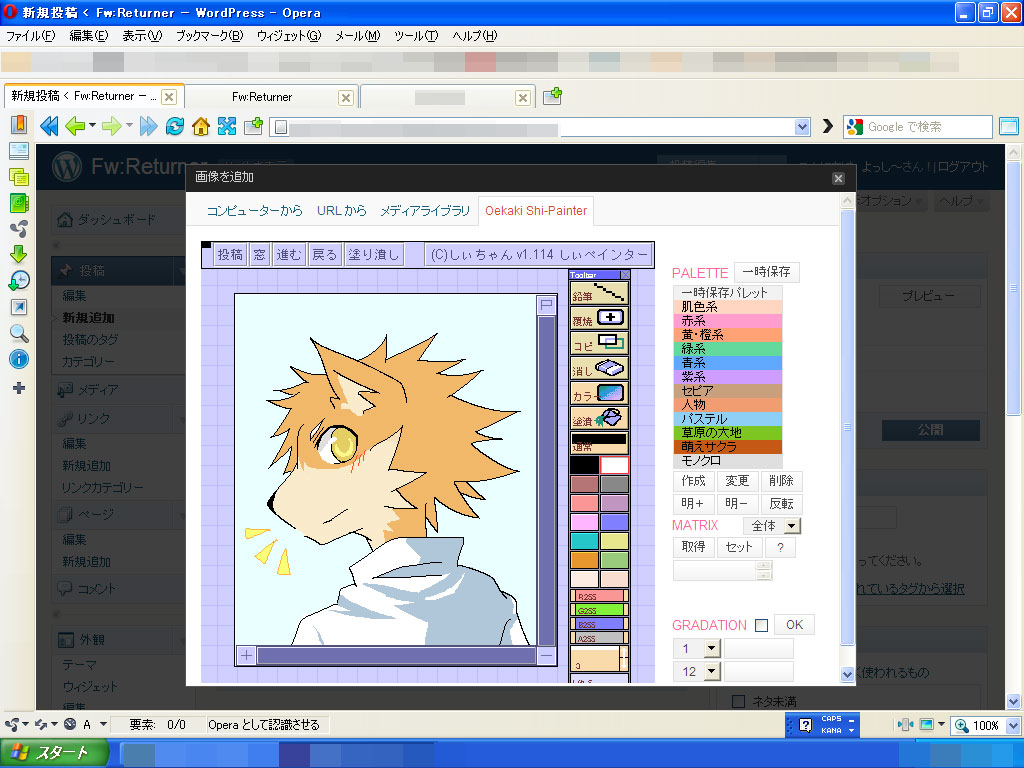
Task: Open the first gradation steps dropdown showing 1
Action: click(x=697, y=648)
